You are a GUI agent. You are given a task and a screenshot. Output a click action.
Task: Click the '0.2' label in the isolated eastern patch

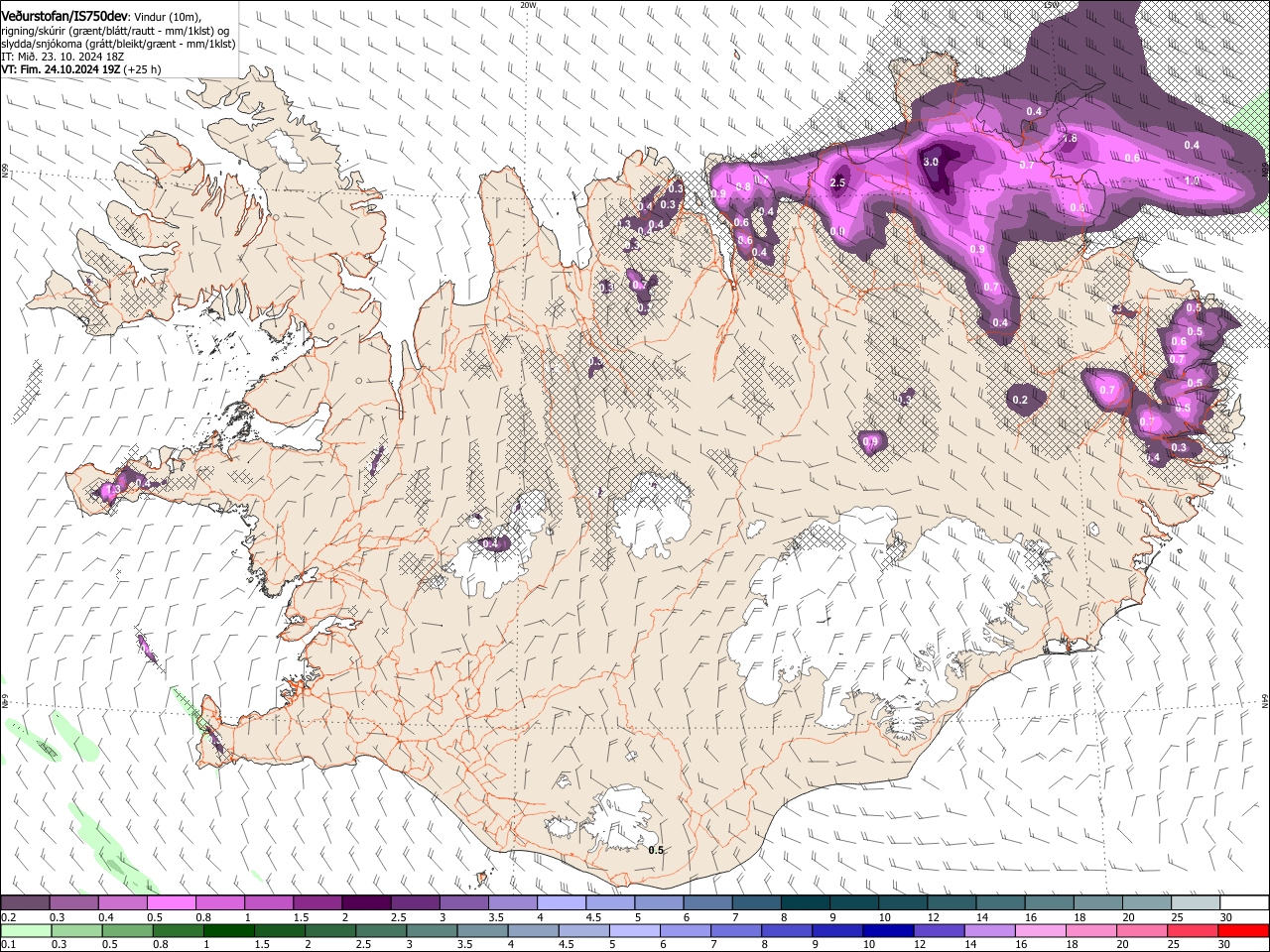click(x=1020, y=400)
